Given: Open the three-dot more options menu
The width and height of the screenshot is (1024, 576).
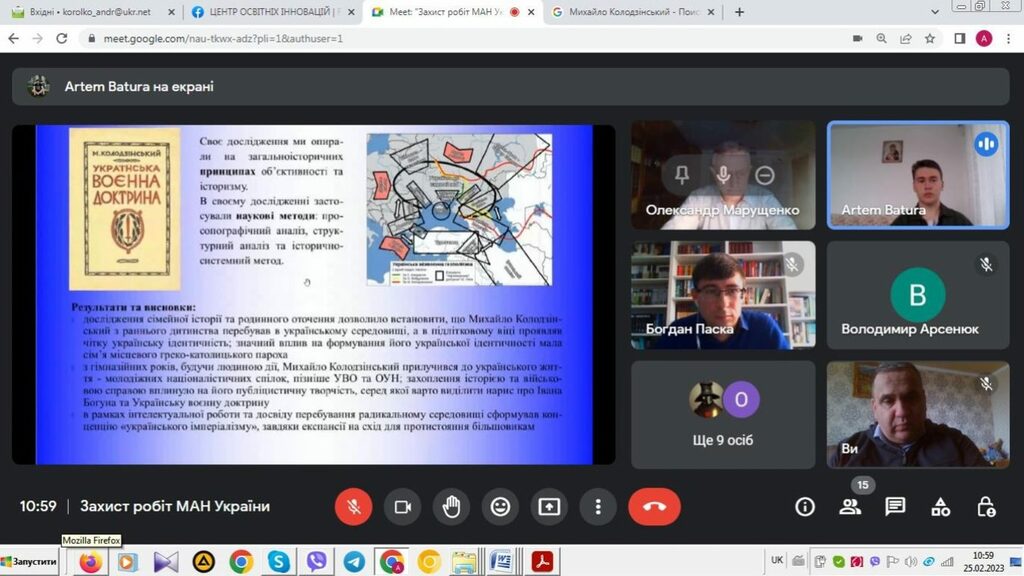Looking at the screenshot, I should point(599,506).
